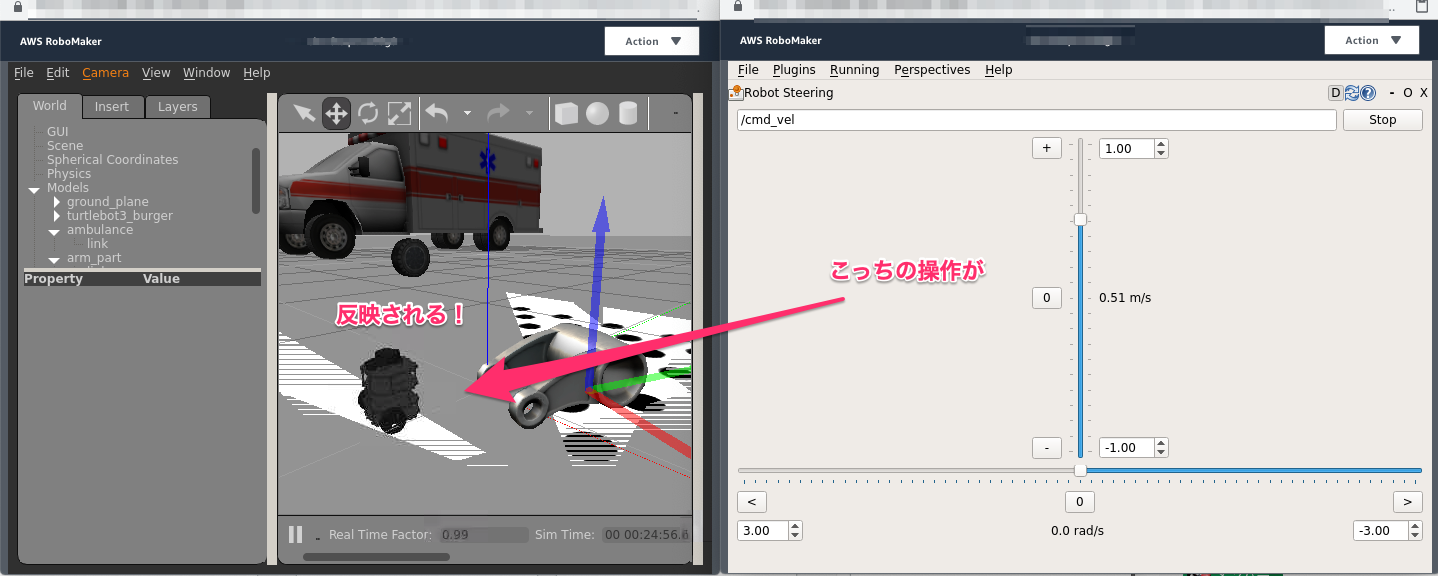This screenshot has height=576, width=1438.
Task: Insert a cylinder shape into the scene
Action: pyautogui.click(x=627, y=113)
